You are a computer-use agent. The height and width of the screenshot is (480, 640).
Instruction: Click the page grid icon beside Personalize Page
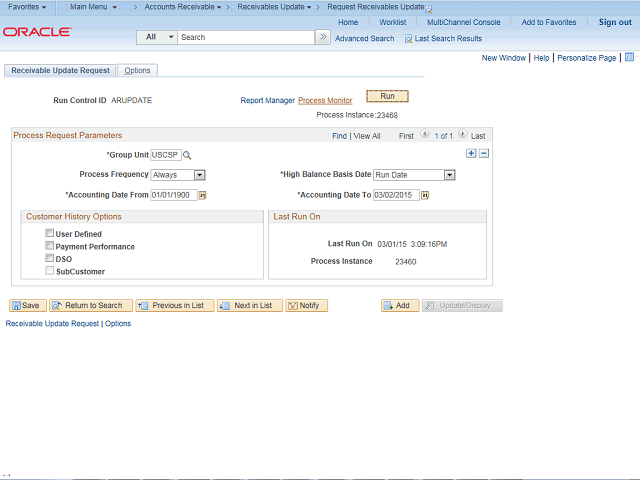(x=629, y=57)
